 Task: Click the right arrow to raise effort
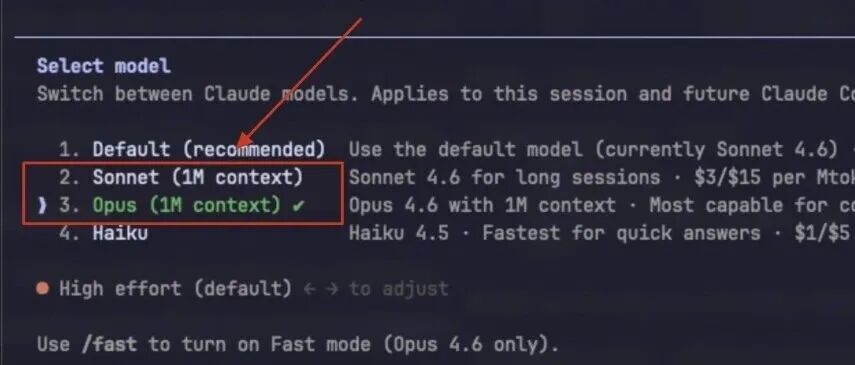(332, 289)
